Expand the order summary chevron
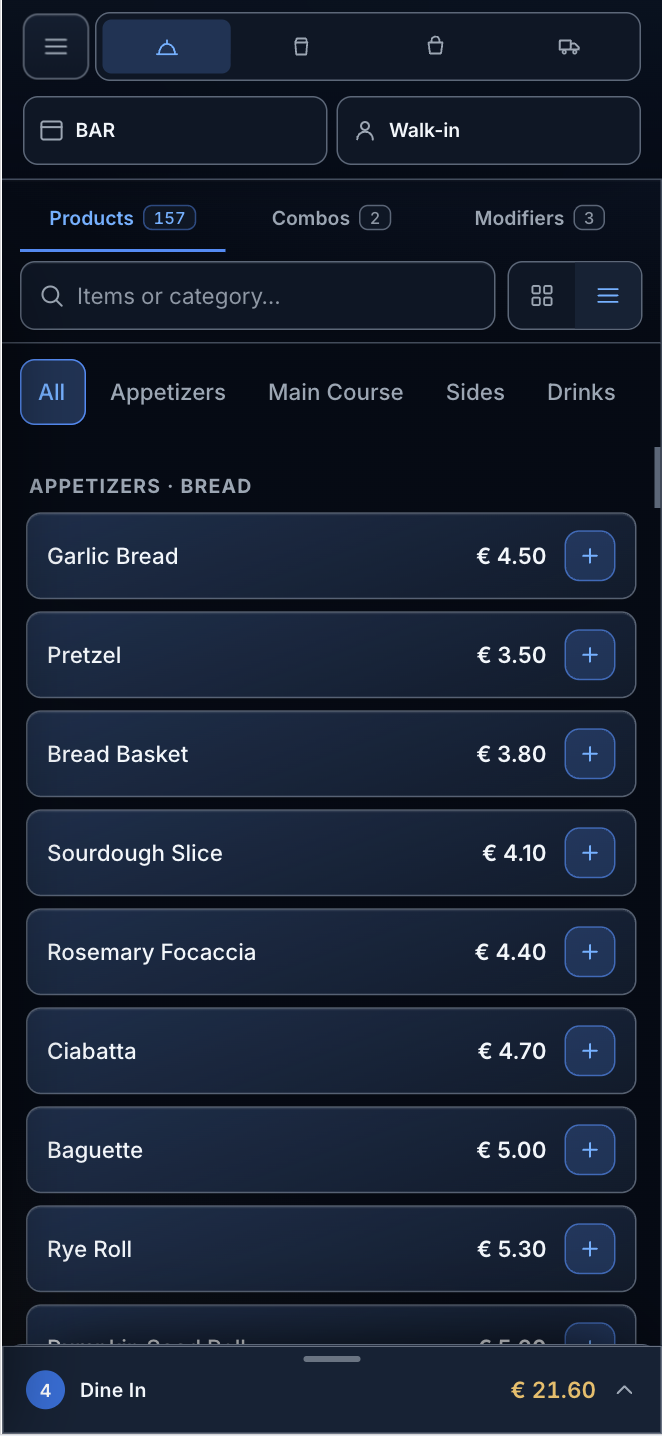Viewport: 662px width, 1436px height. click(x=624, y=1390)
